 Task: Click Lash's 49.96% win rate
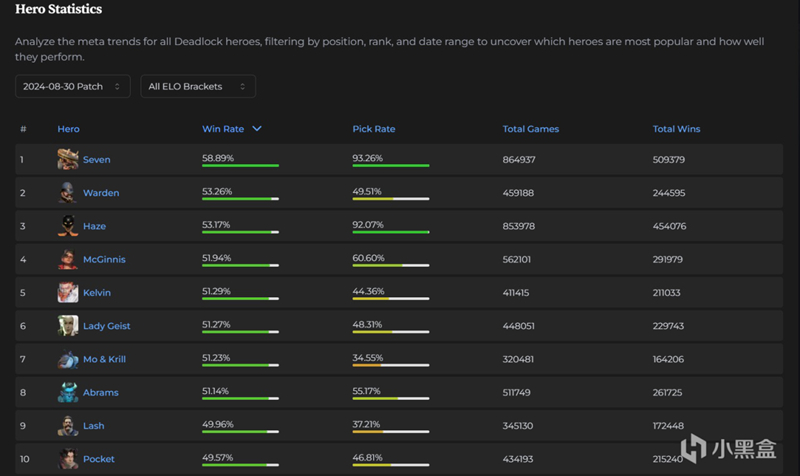(218, 424)
